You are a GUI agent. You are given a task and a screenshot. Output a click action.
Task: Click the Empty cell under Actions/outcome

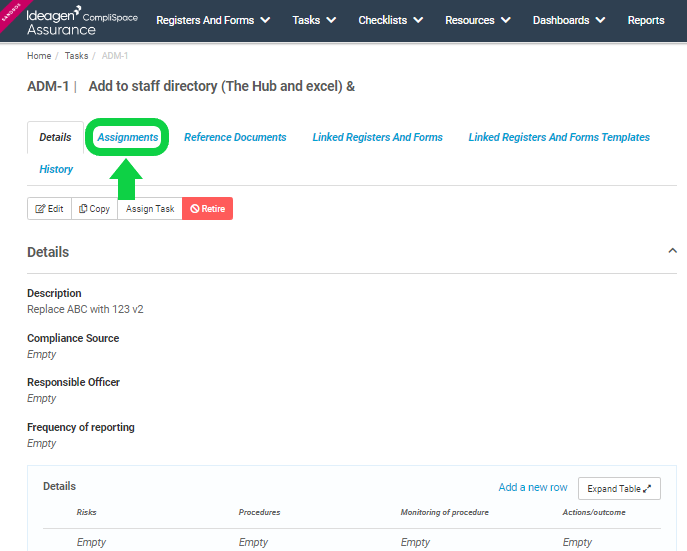tap(577, 542)
